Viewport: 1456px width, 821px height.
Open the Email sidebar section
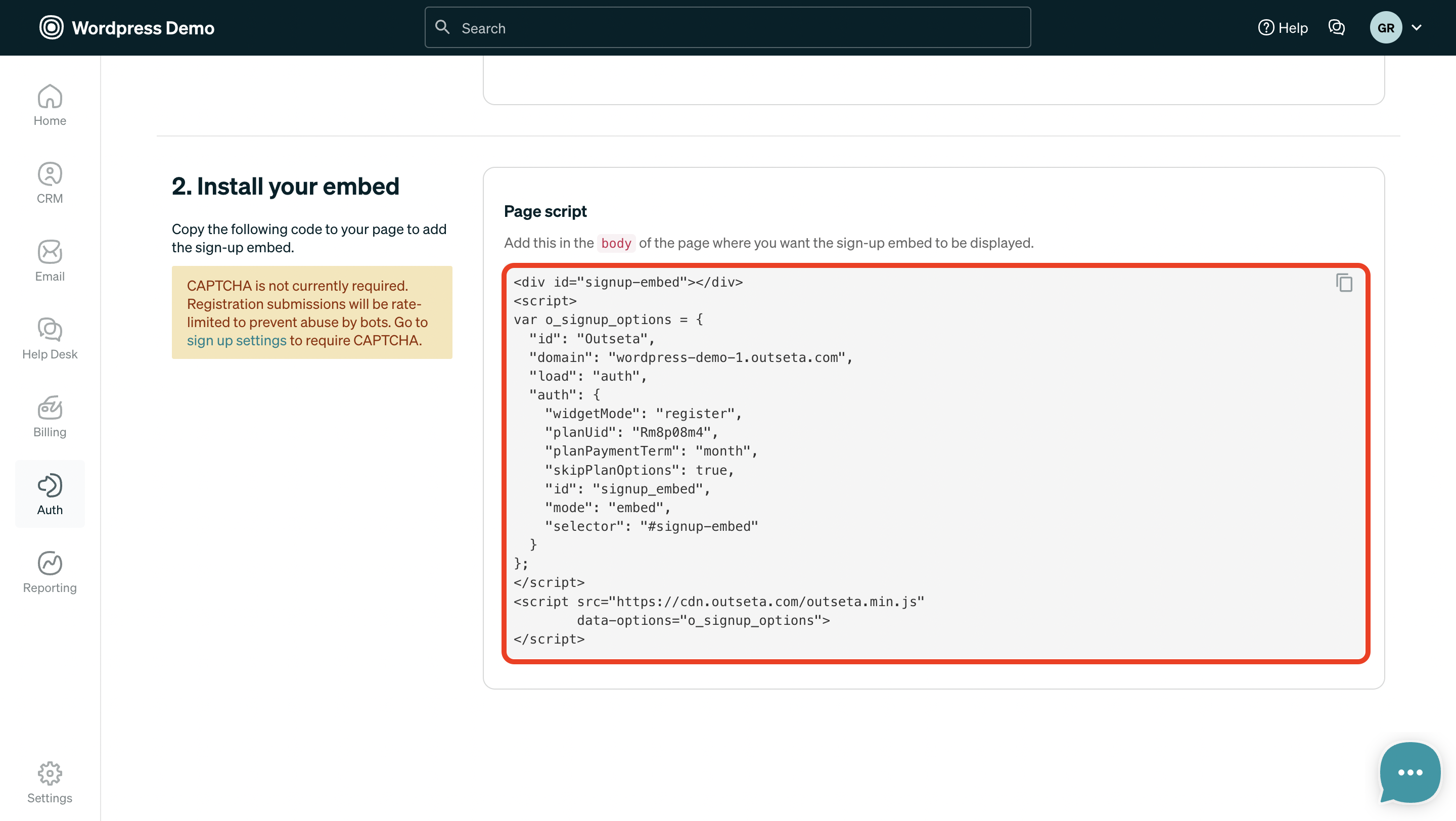(50, 260)
